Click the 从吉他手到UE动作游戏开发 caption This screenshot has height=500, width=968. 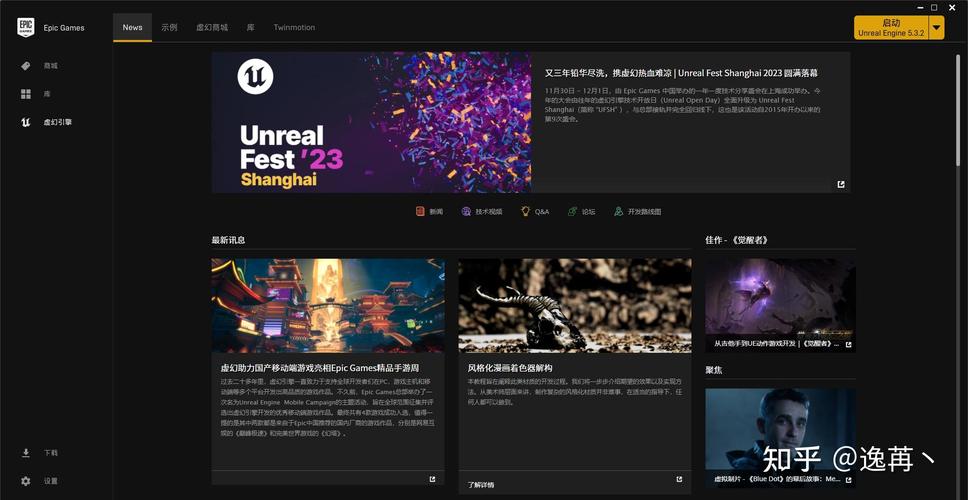point(777,344)
